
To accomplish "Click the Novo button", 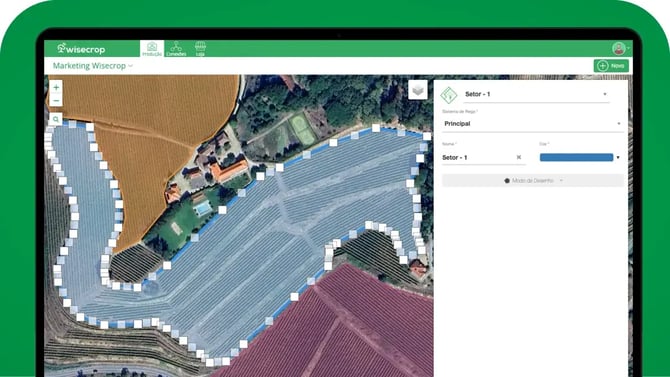I will pos(611,66).
